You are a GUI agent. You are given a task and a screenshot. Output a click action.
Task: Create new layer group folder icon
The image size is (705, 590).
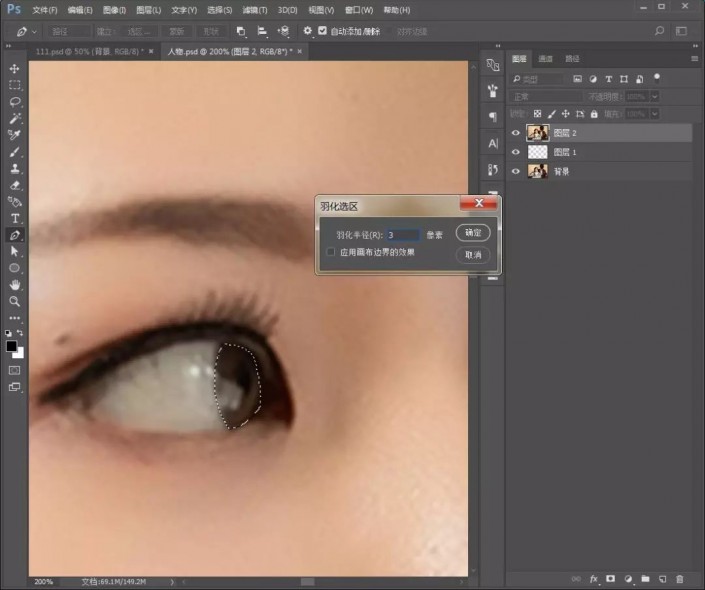pyautogui.click(x=645, y=579)
